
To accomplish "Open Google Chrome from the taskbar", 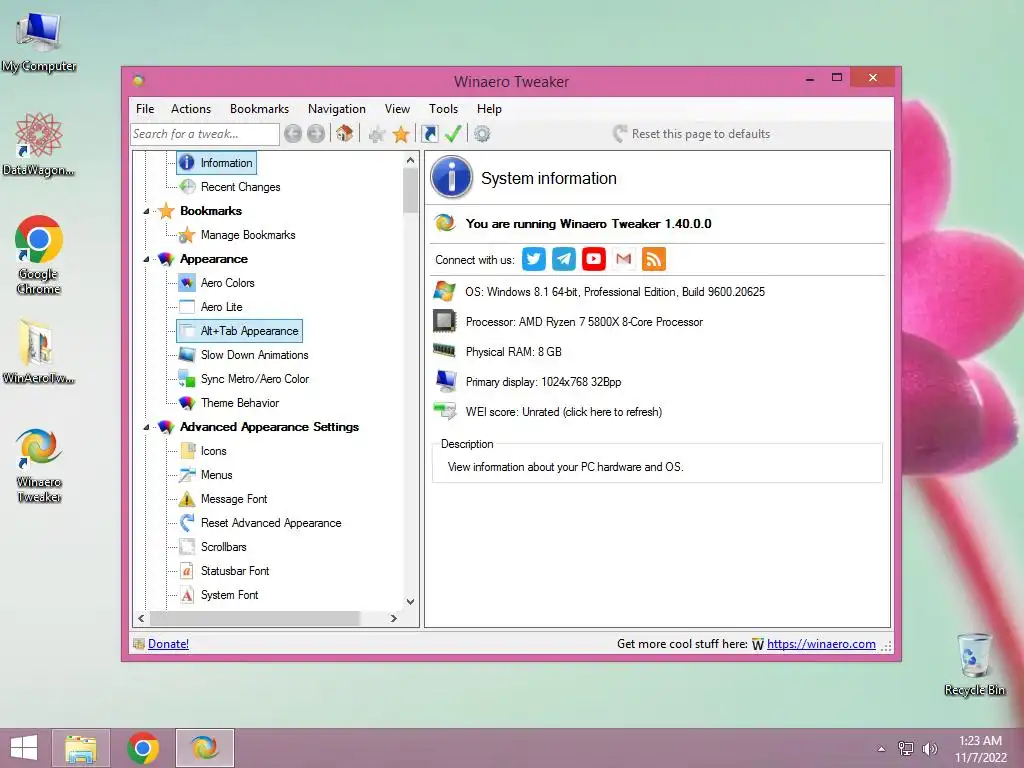I will click(143, 748).
